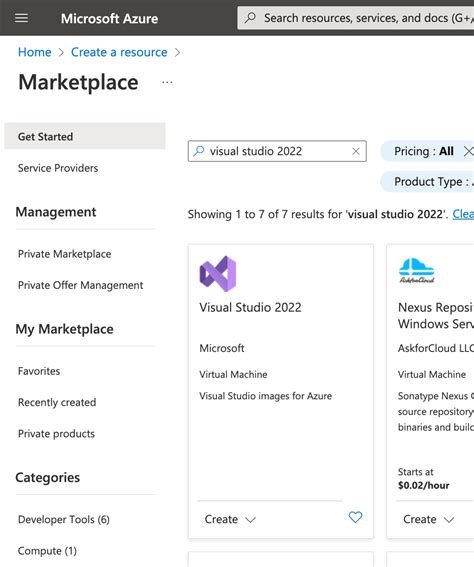Click Create on Nexus Repository card
The image size is (474, 567).
point(420,519)
